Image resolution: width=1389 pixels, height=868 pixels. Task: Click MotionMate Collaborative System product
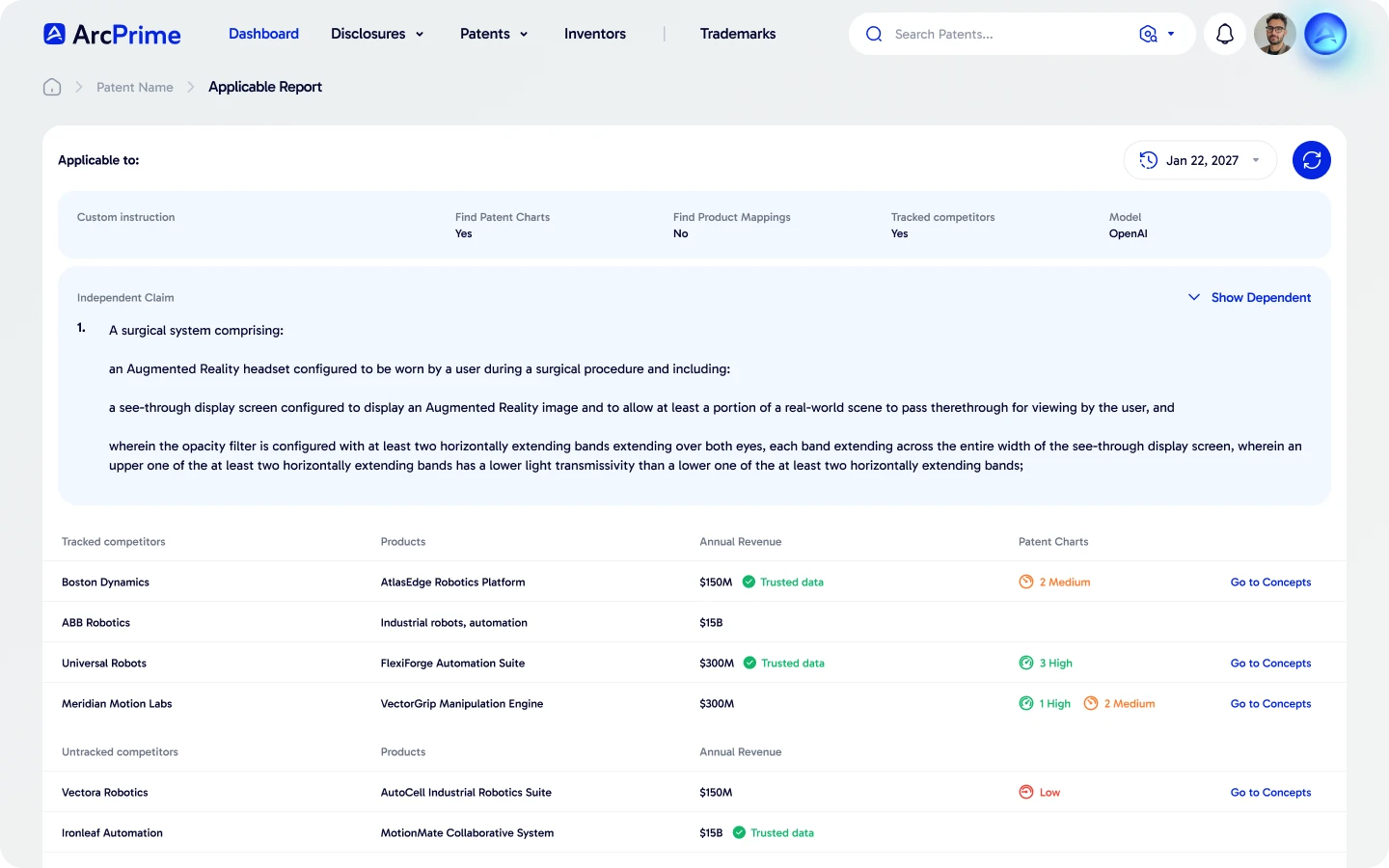[x=467, y=832]
